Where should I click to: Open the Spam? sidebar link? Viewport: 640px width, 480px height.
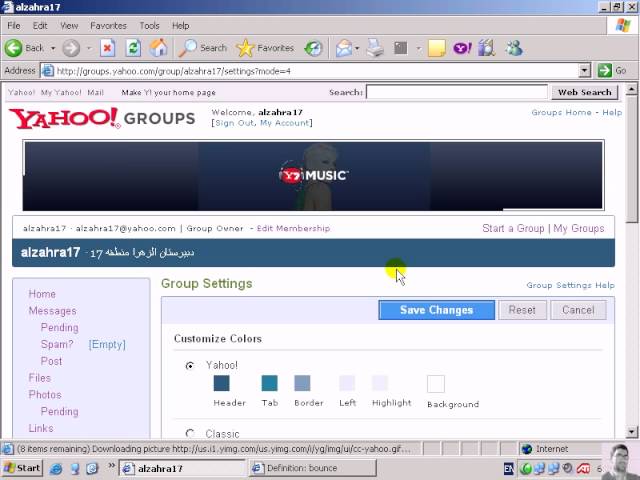(57, 344)
